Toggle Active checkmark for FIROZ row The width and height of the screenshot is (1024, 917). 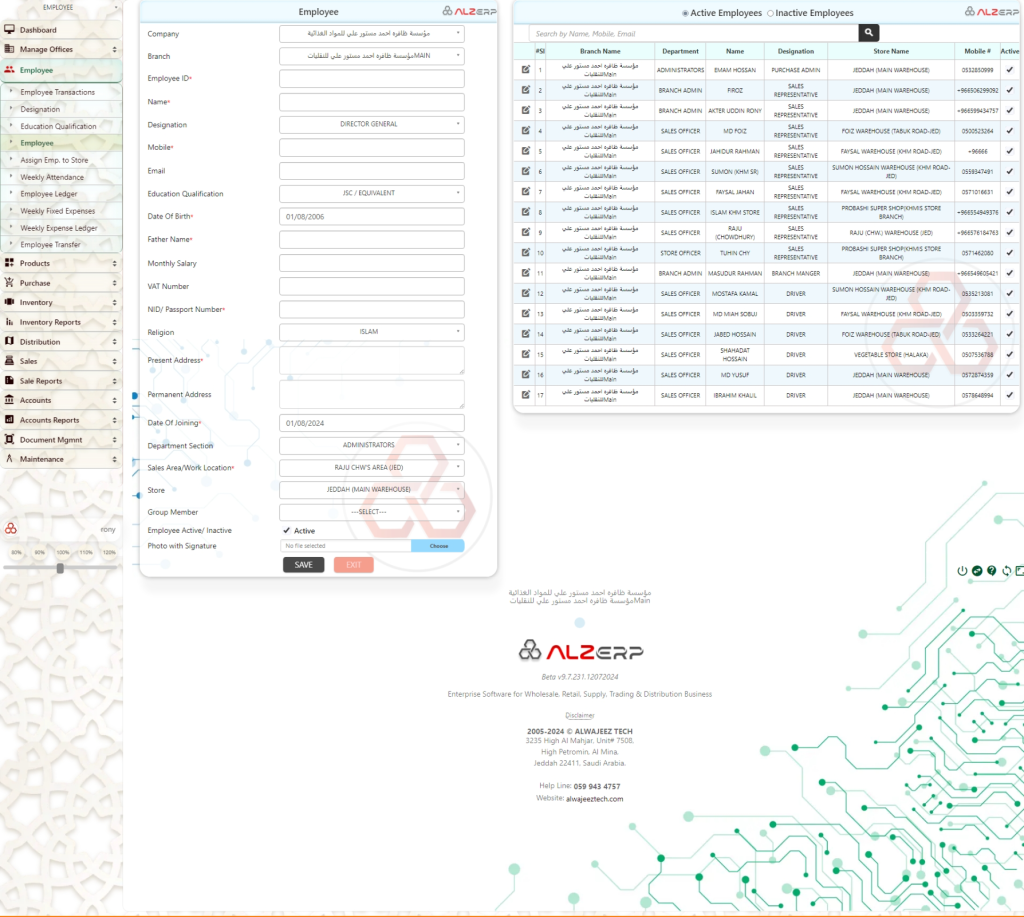(x=1010, y=89)
